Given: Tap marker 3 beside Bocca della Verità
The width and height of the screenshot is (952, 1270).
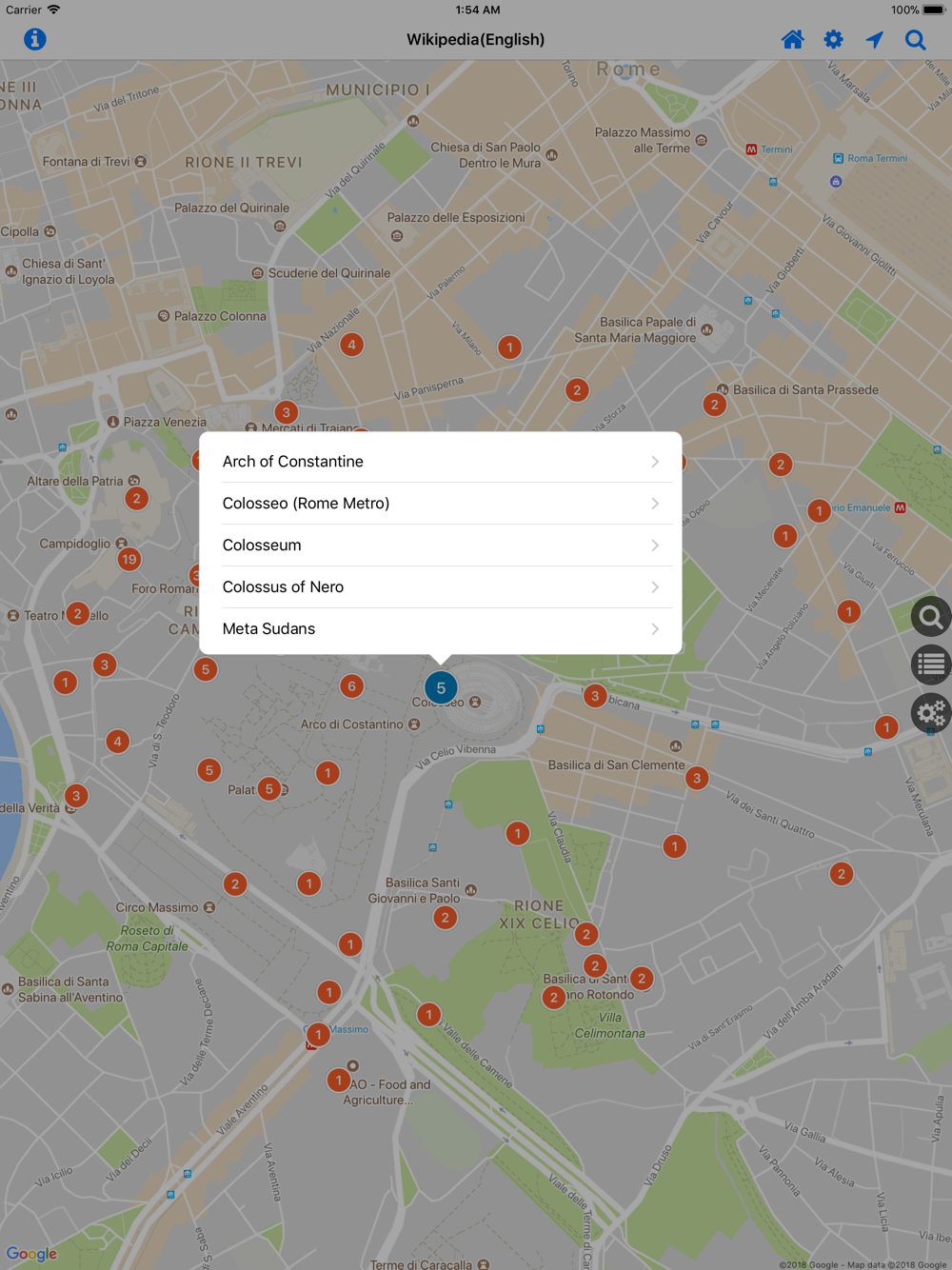Looking at the screenshot, I should pos(75,795).
